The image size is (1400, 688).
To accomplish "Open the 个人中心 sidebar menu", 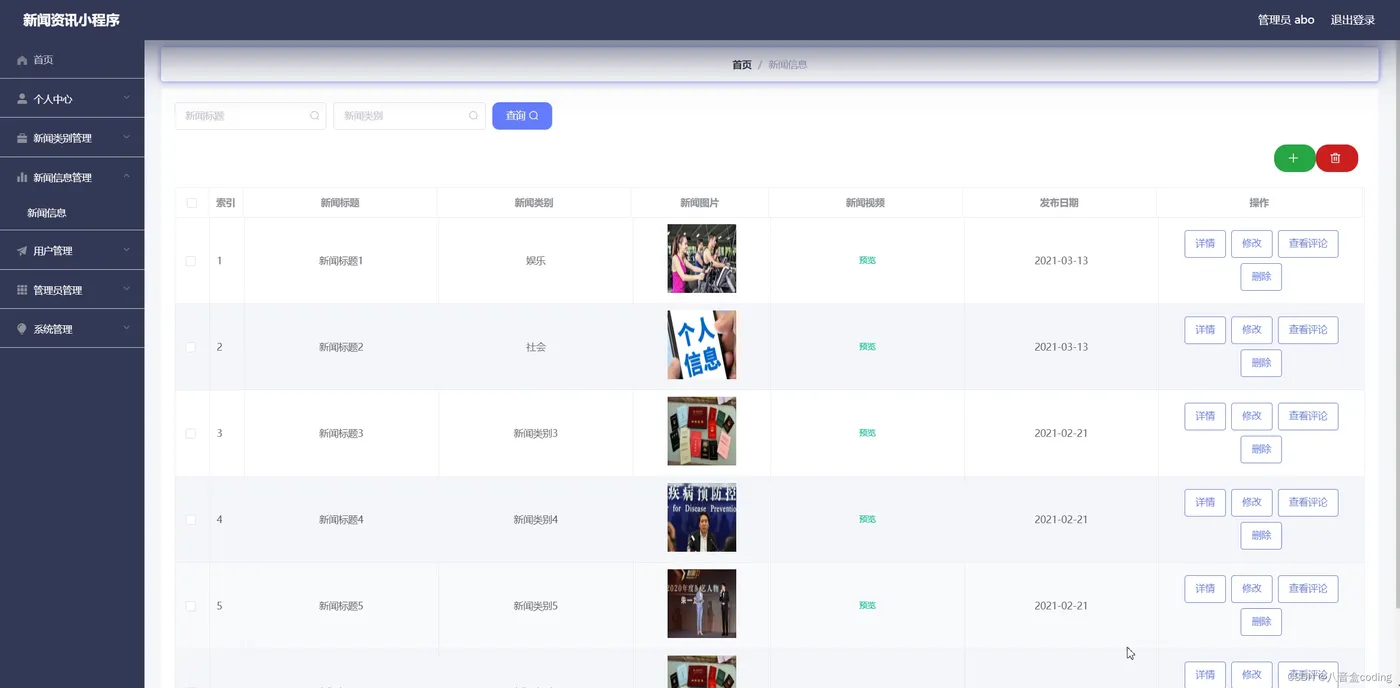I will (72, 99).
